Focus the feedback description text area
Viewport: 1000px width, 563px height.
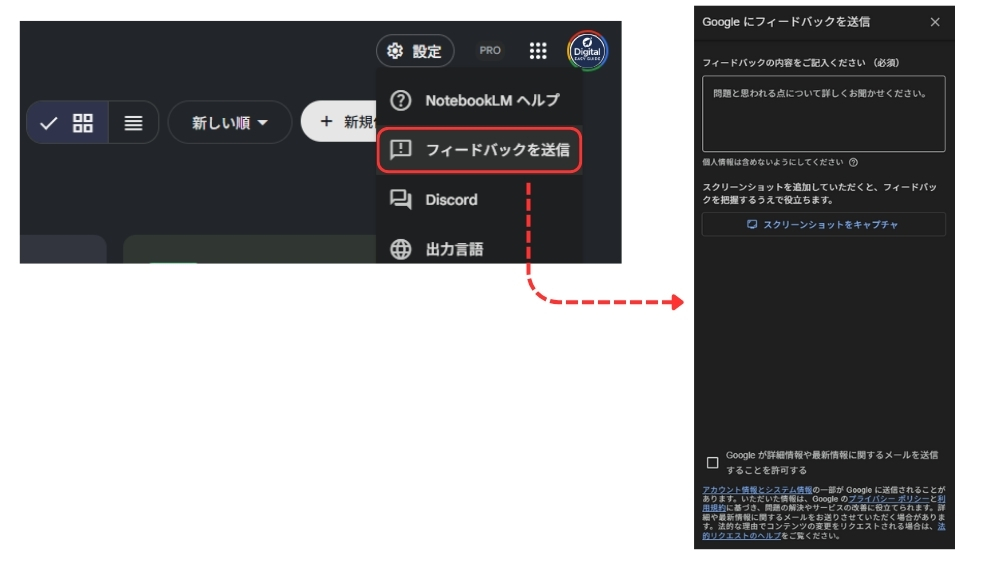coord(823,113)
